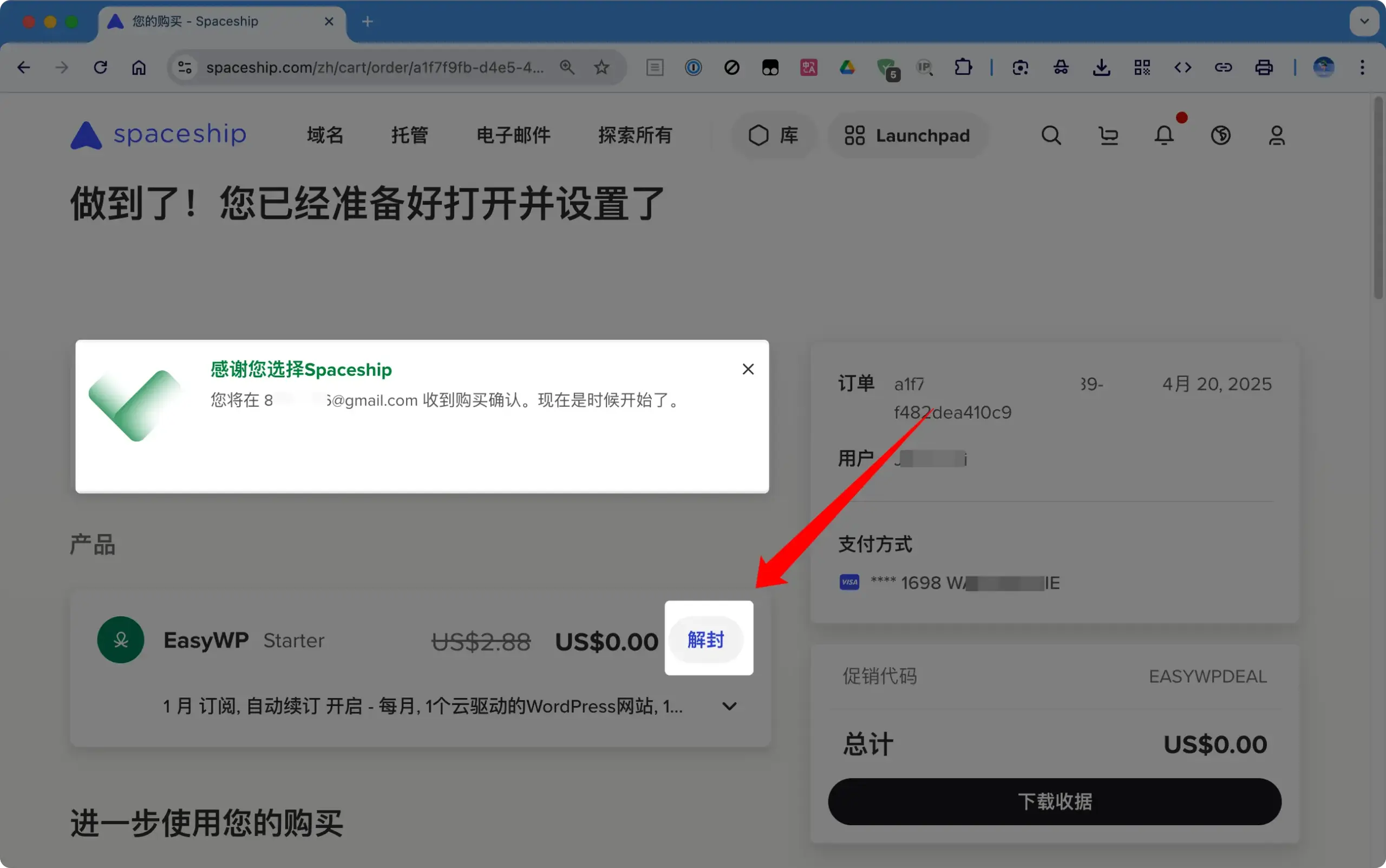Open reader mode extension icon
The image size is (1386, 868).
tap(655, 68)
